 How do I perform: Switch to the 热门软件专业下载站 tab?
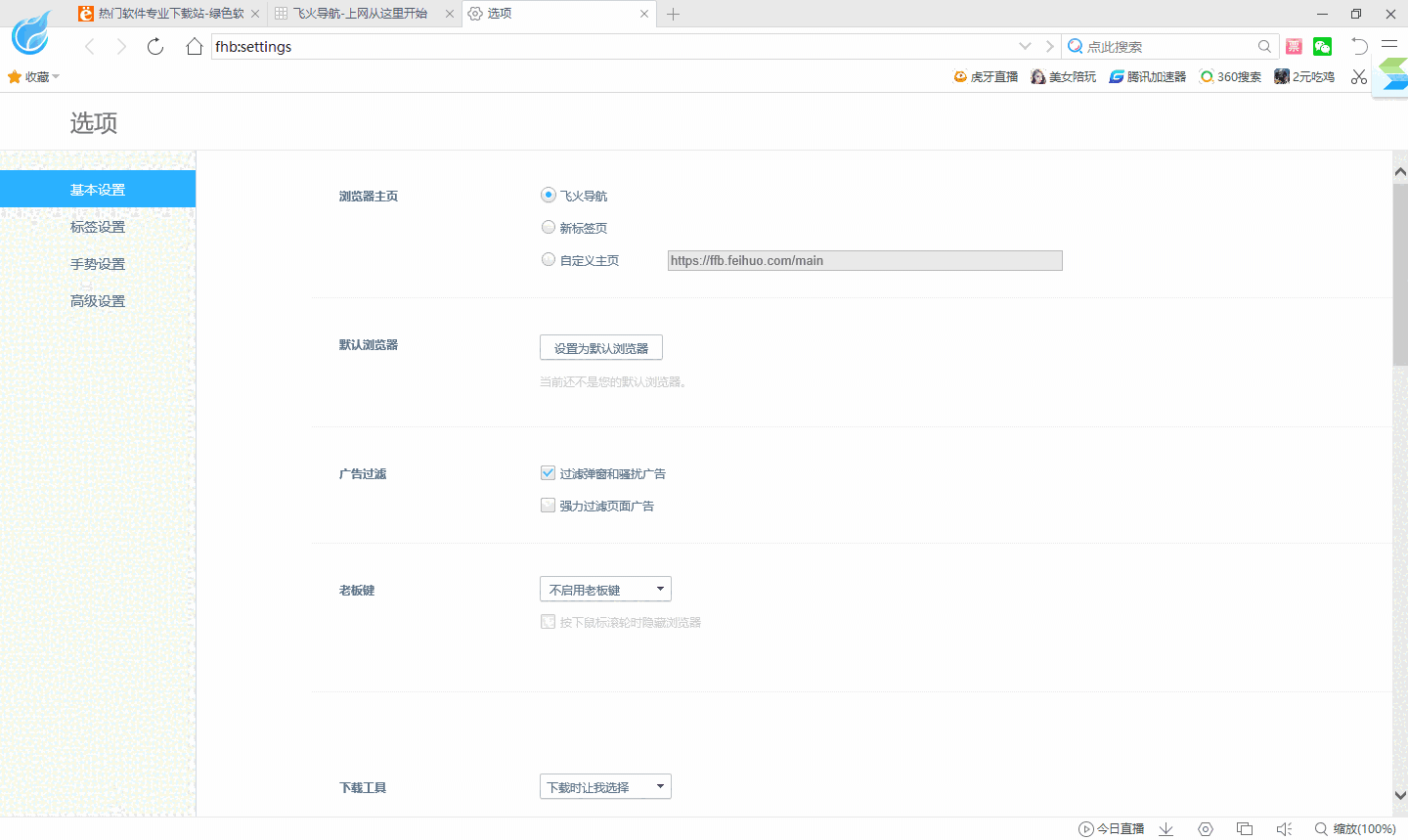pyautogui.click(x=170, y=14)
